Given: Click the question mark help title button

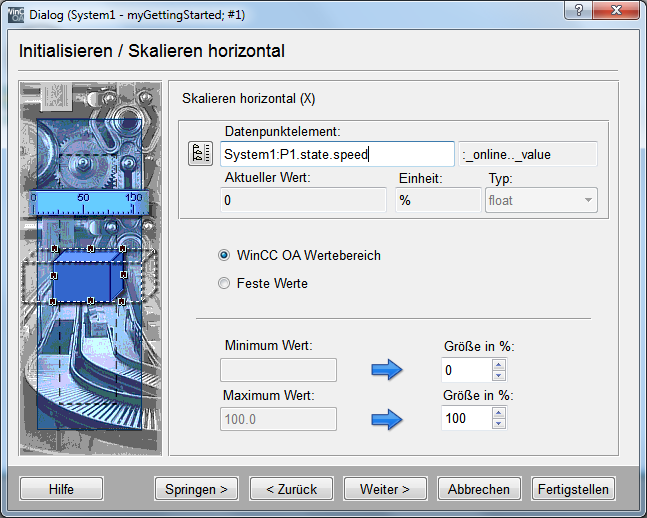Looking at the screenshot, I should pos(579,10).
